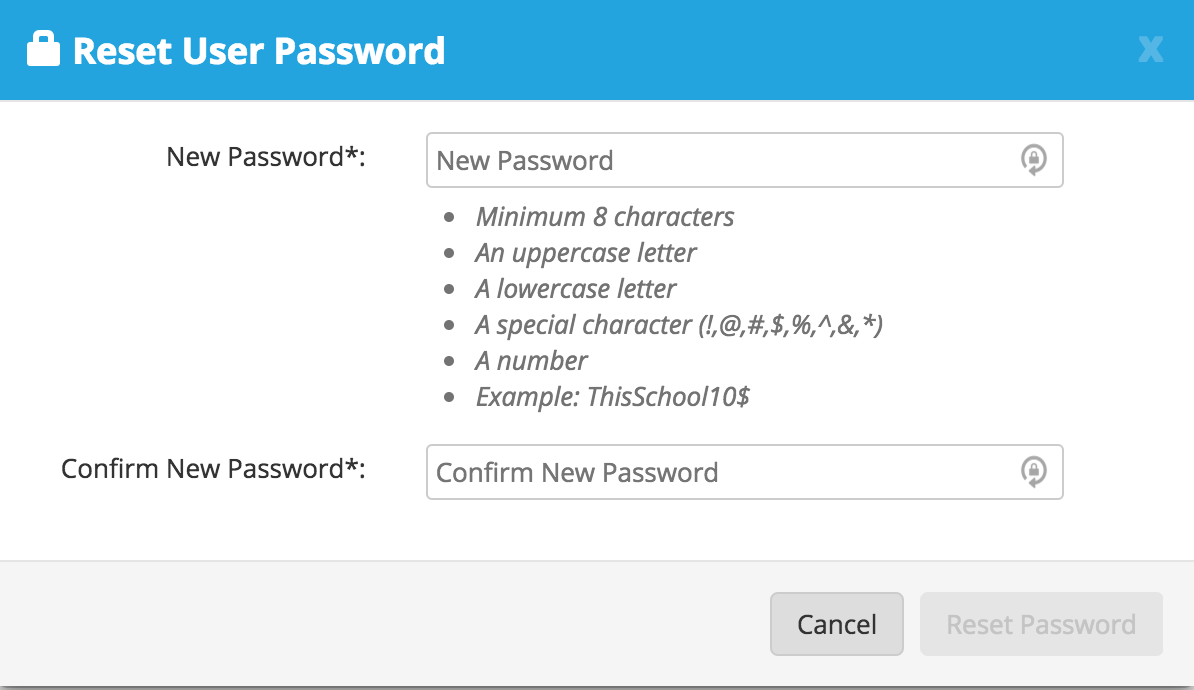Click the 'An uppercase letter' requirement
The height and width of the screenshot is (690, 1194).
(586, 253)
